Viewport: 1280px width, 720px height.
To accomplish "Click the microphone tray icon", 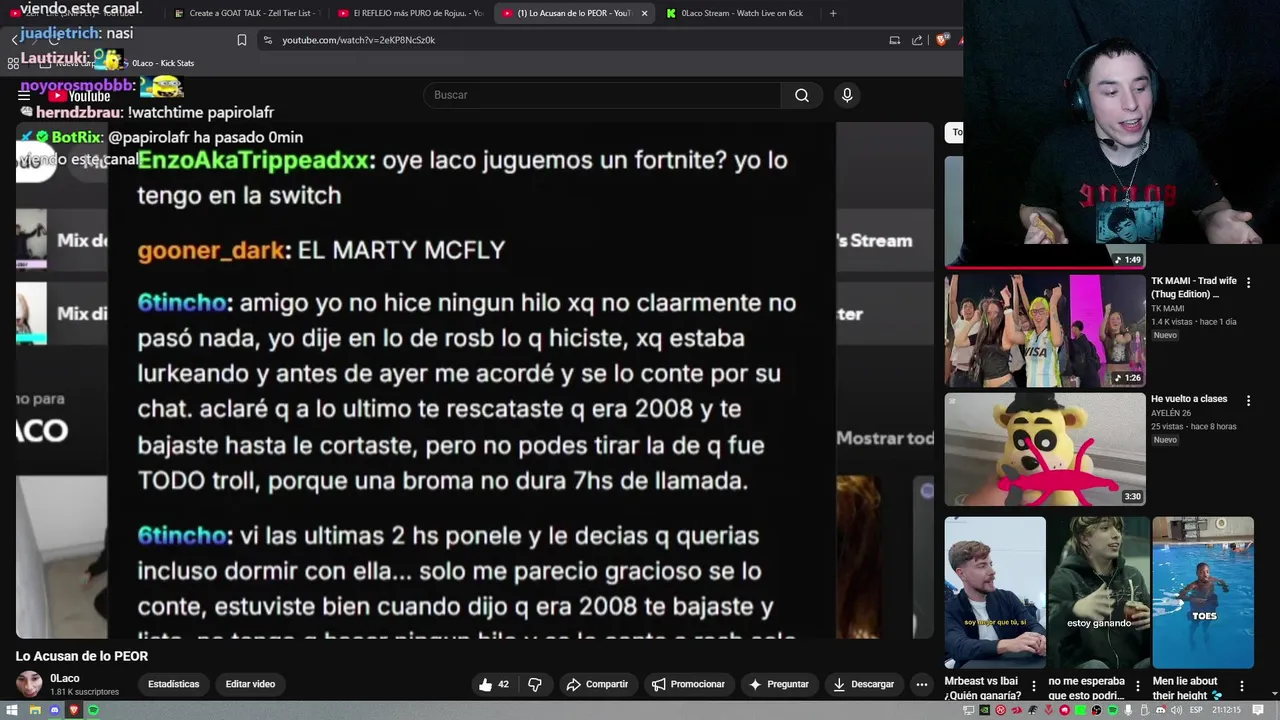I will [1128, 710].
